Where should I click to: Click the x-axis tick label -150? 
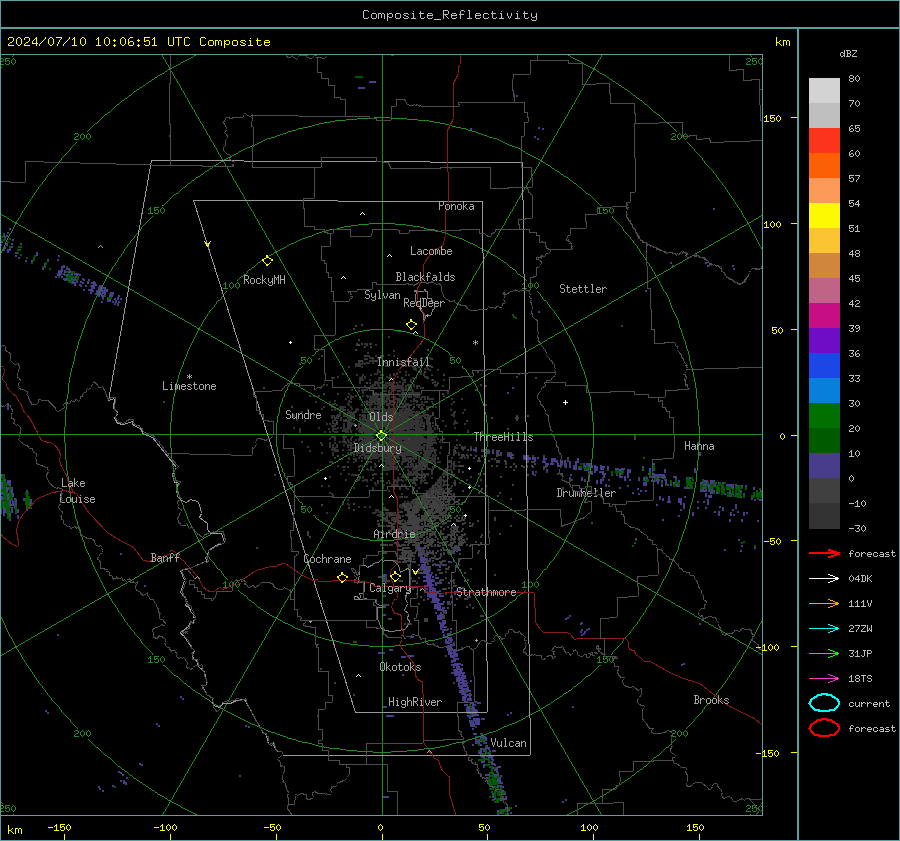[x=59, y=827]
